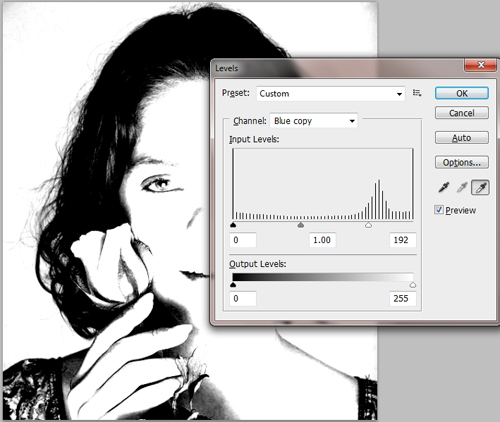Click the input highlight field showing 192
This screenshot has height=422, width=500.
pyautogui.click(x=403, y=240)
